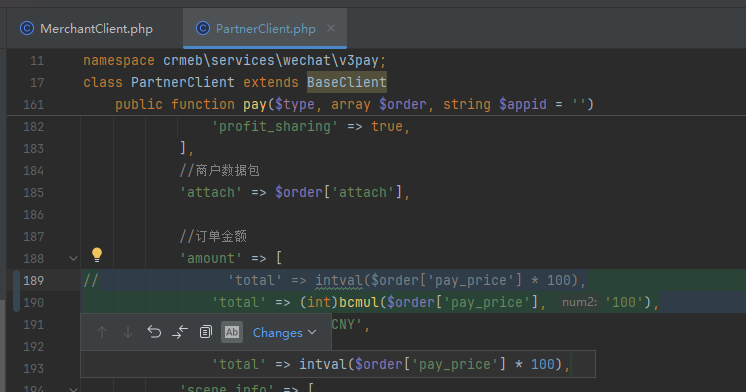Click the //订单金额 comment
The image size is (746, 392).
pyautogui.click(x=213, y=236)
